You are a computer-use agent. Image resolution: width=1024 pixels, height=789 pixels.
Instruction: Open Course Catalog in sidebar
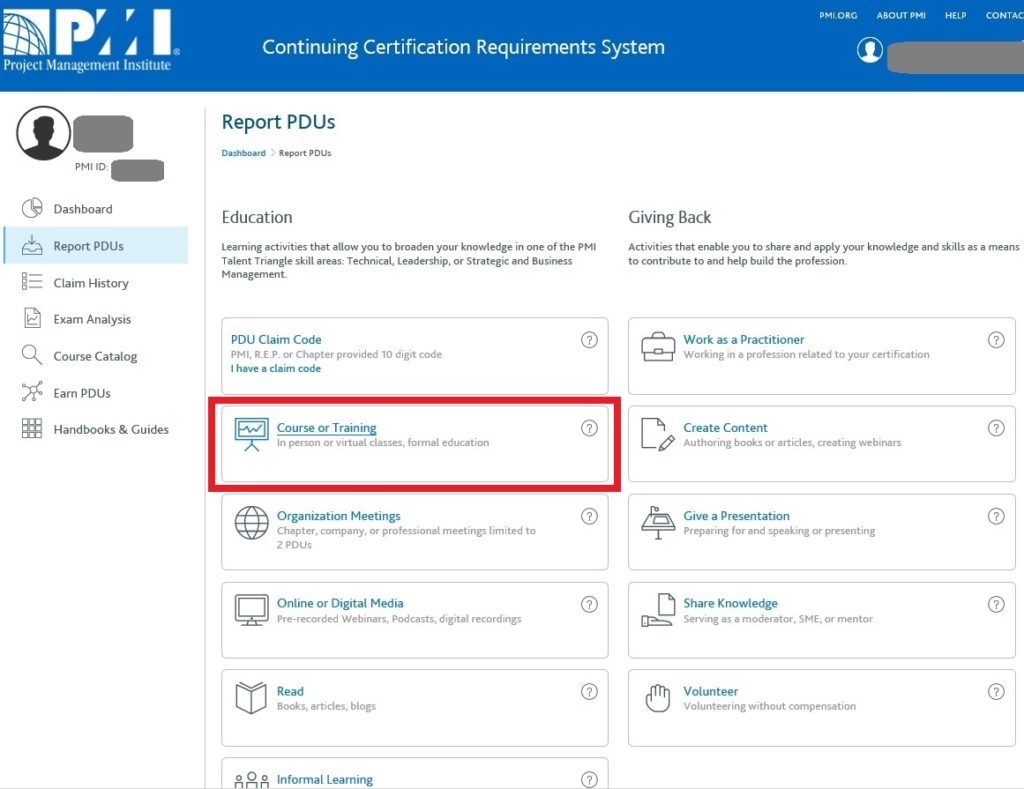coord(96,356)
